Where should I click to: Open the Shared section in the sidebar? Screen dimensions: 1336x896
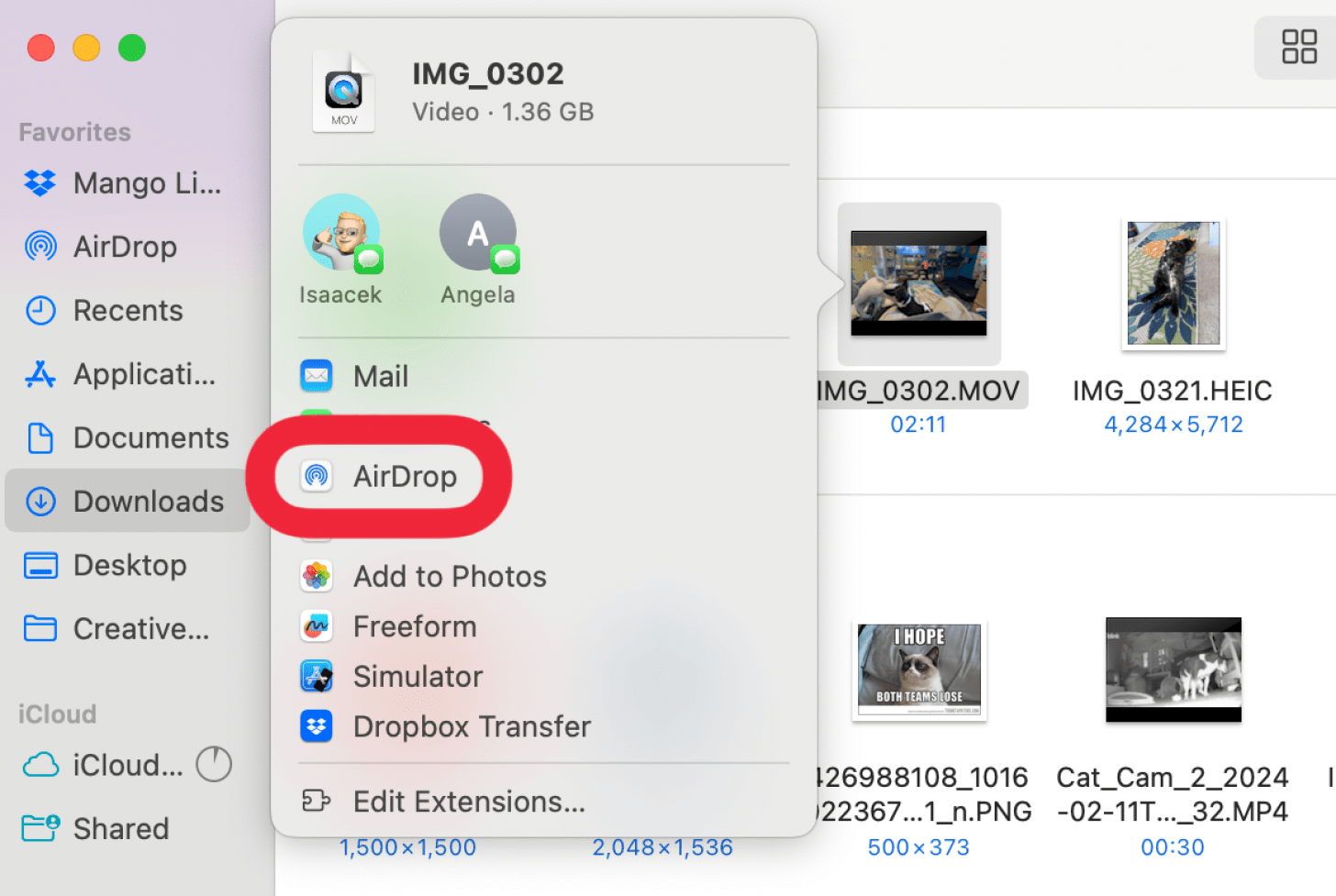coord(119,827)
